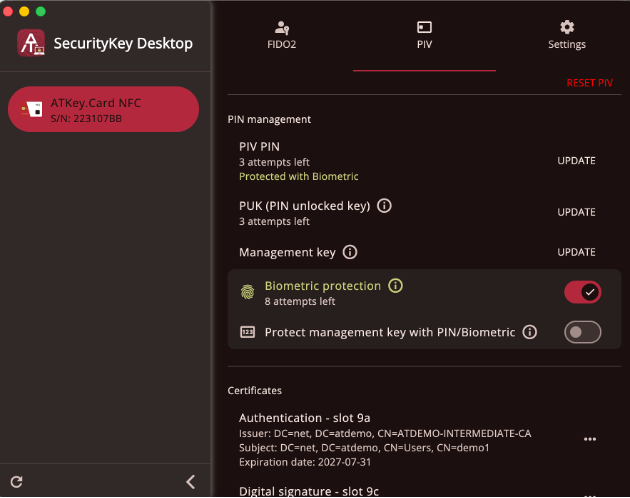Click the PIN pad icon beside Protect management key
This screenshot has width=630, height=498.
tap(248, 332)
